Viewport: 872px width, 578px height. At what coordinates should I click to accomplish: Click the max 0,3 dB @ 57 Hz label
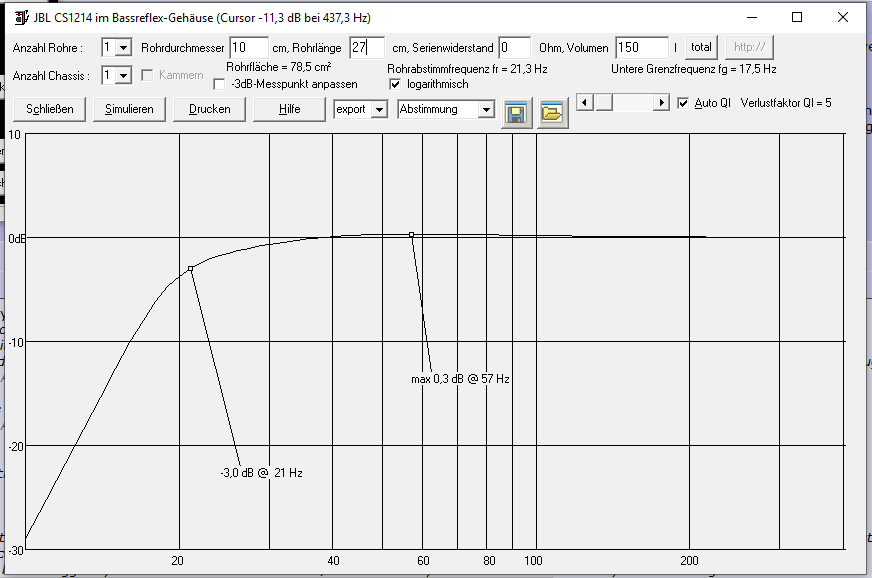[x=460, y=379]
